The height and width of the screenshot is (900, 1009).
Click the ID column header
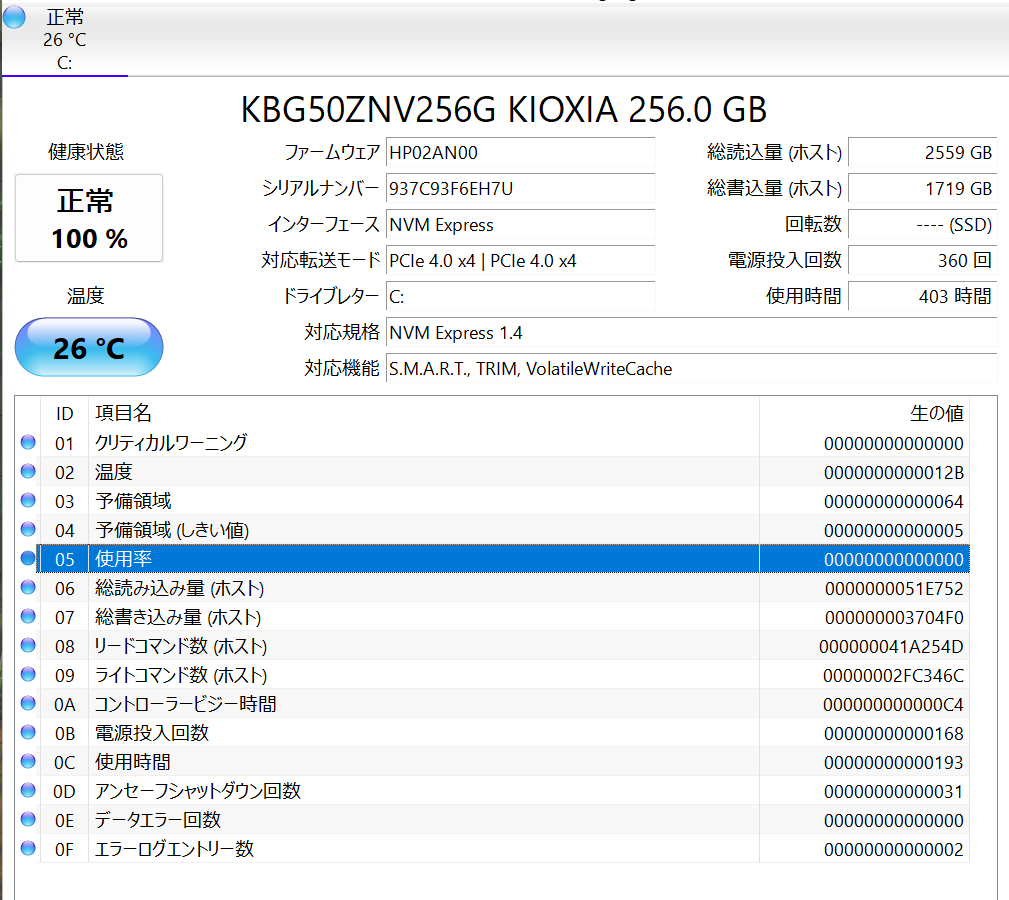[64, 413]
